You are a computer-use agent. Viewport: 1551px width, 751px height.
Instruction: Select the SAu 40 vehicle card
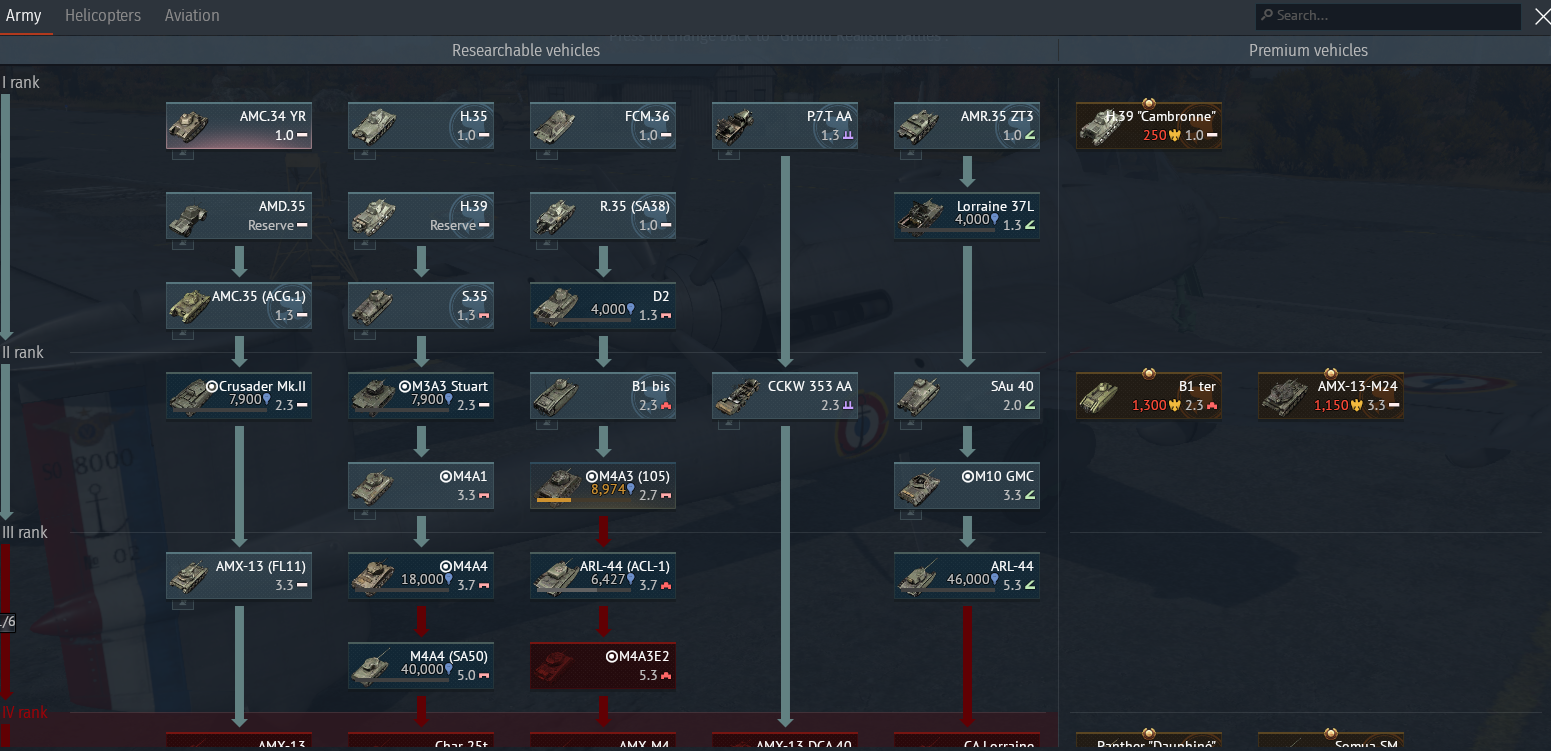coord(967,396)
